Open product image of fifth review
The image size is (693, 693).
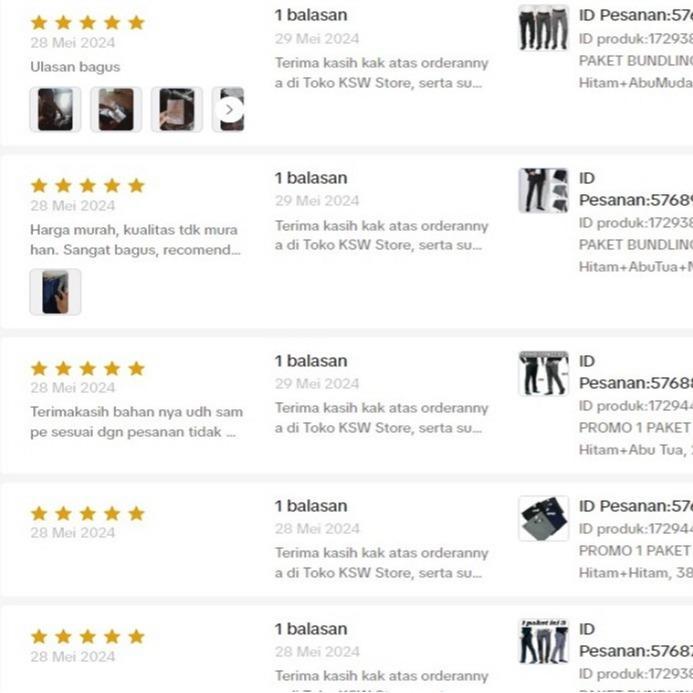(544, 642)
